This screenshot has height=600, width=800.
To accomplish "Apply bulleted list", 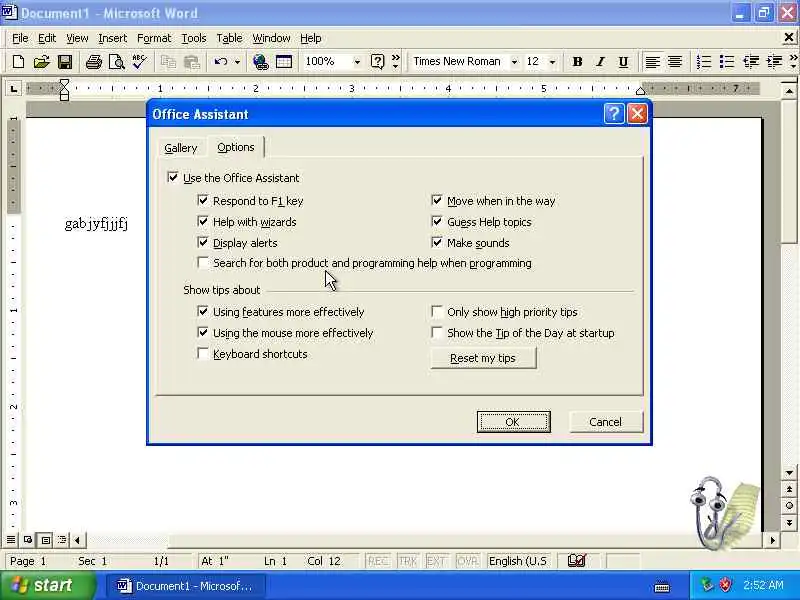I will tap(727, 62).
